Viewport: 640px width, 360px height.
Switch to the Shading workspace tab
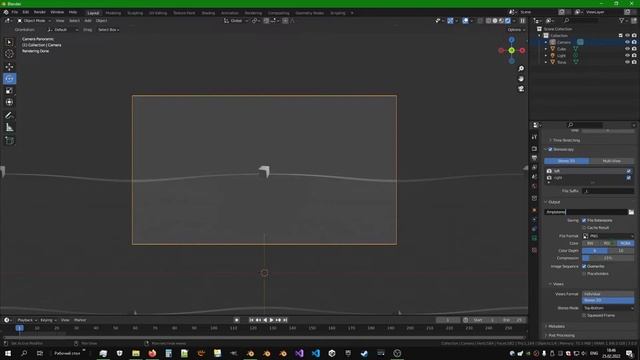pos(208,13)
